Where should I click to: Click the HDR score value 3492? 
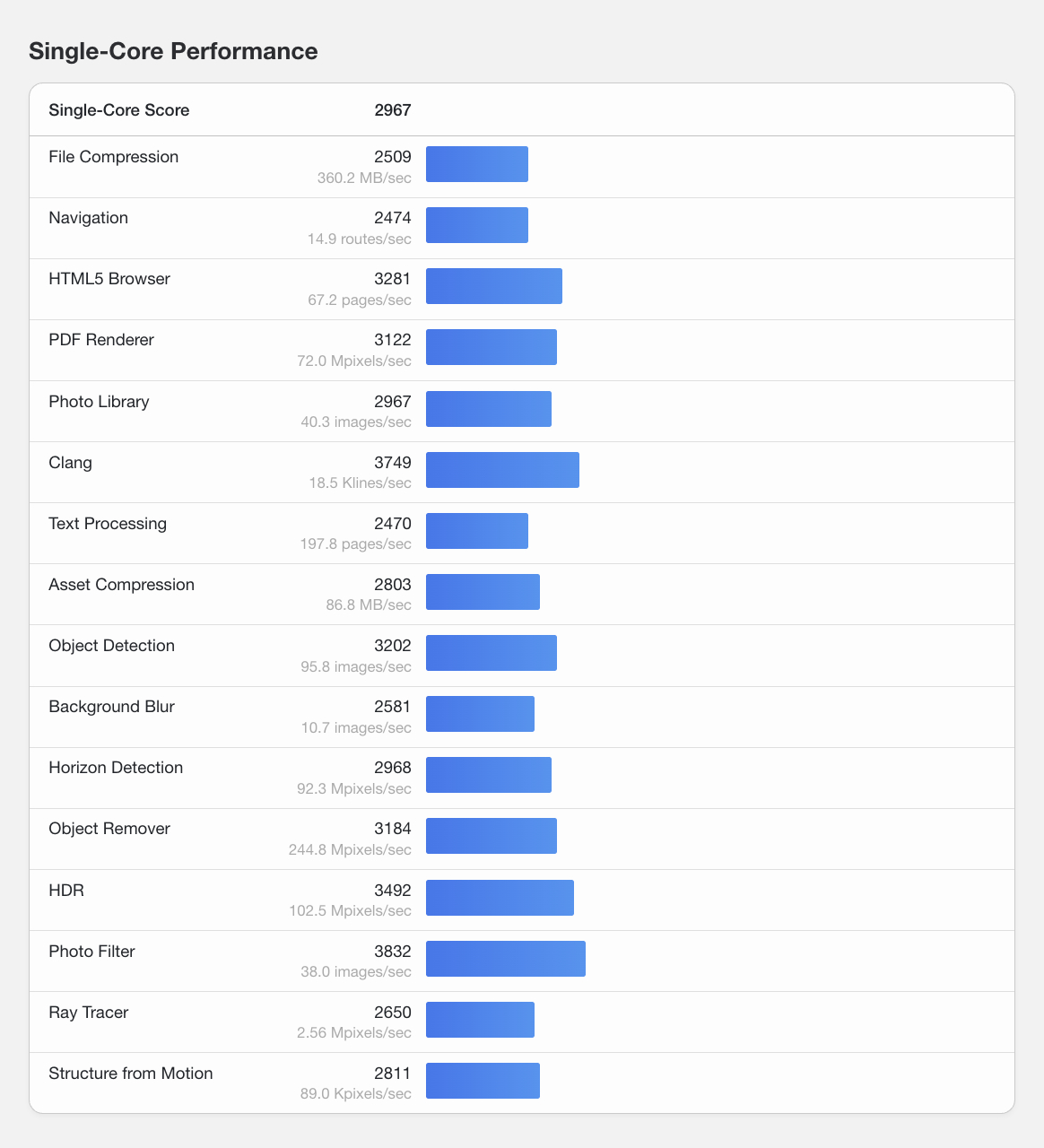(x=393, y=891)
